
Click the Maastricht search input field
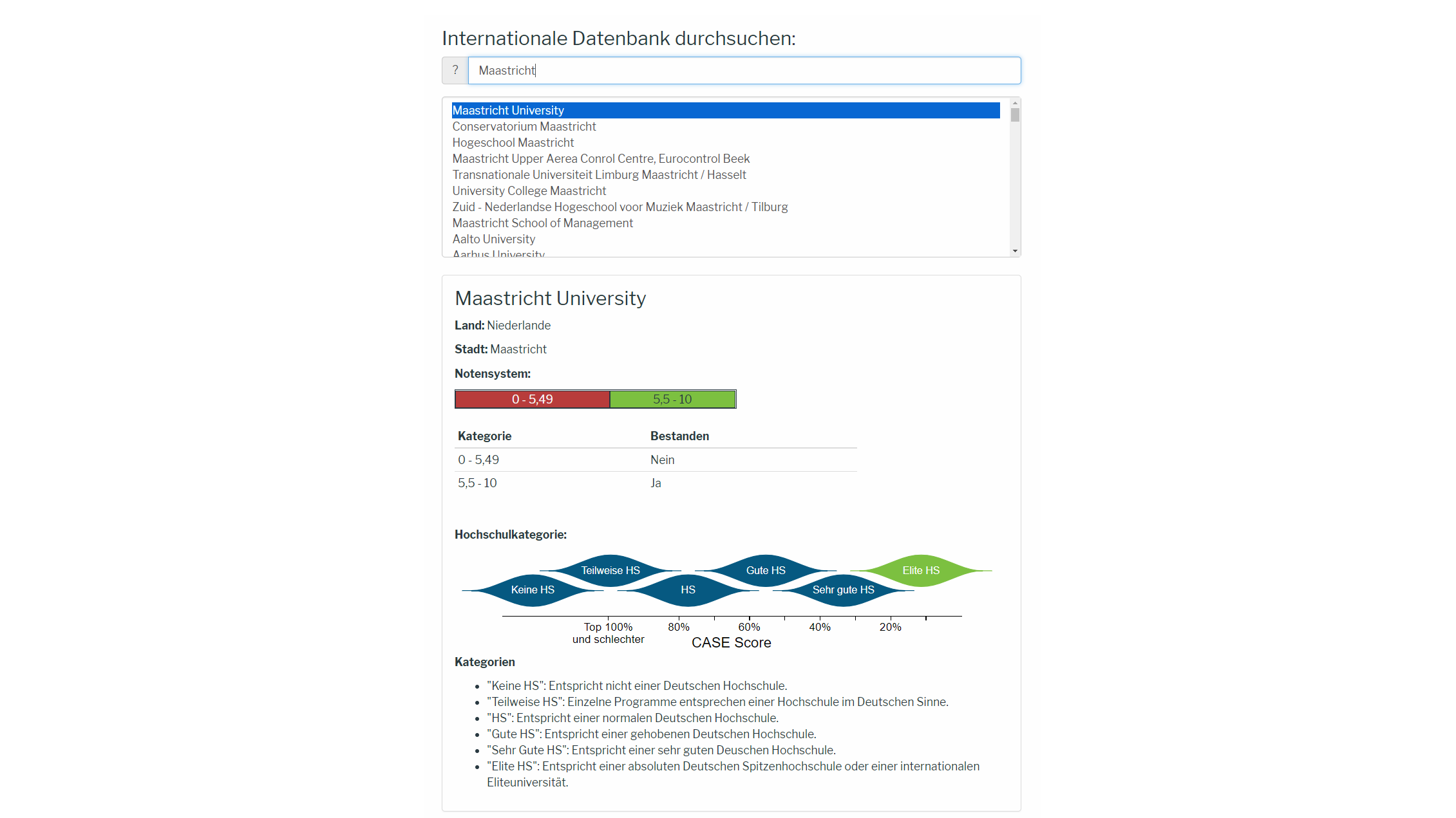coord(744,70)
